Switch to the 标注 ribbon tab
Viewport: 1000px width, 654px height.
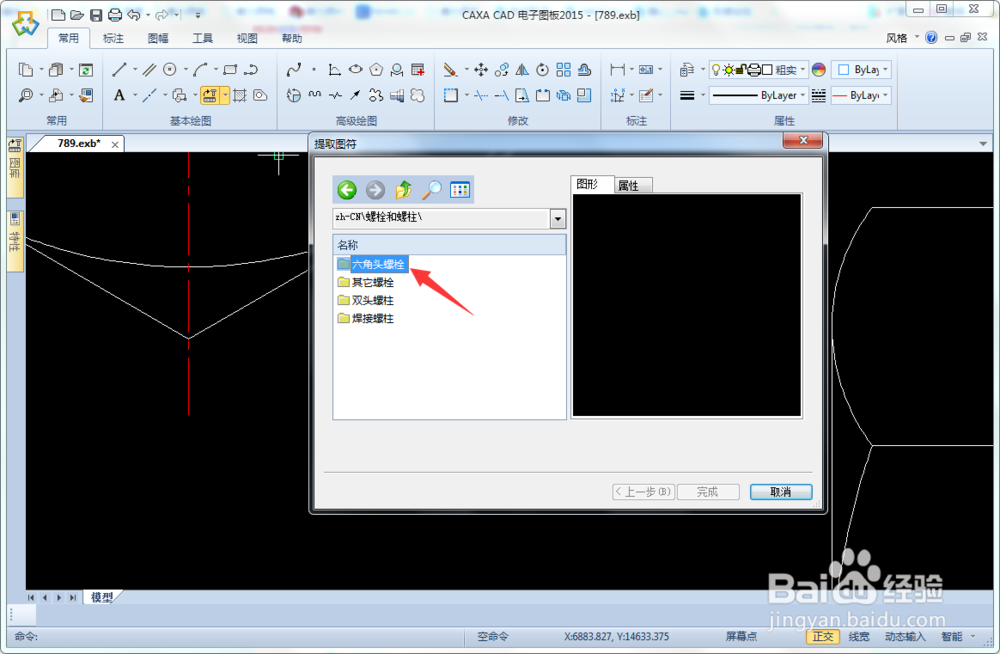(x=113, y=38)
